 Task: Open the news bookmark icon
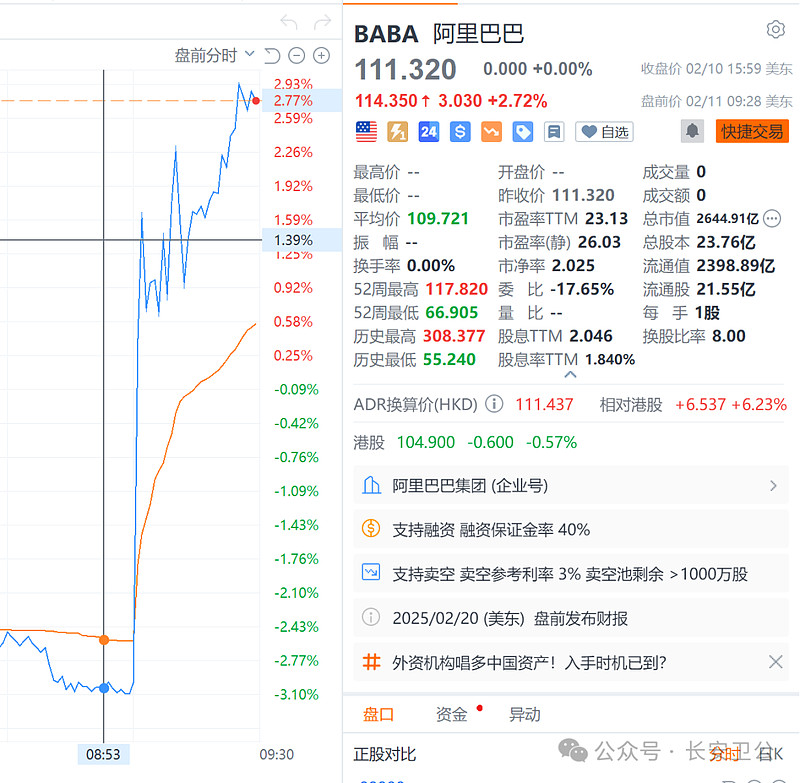552,131
